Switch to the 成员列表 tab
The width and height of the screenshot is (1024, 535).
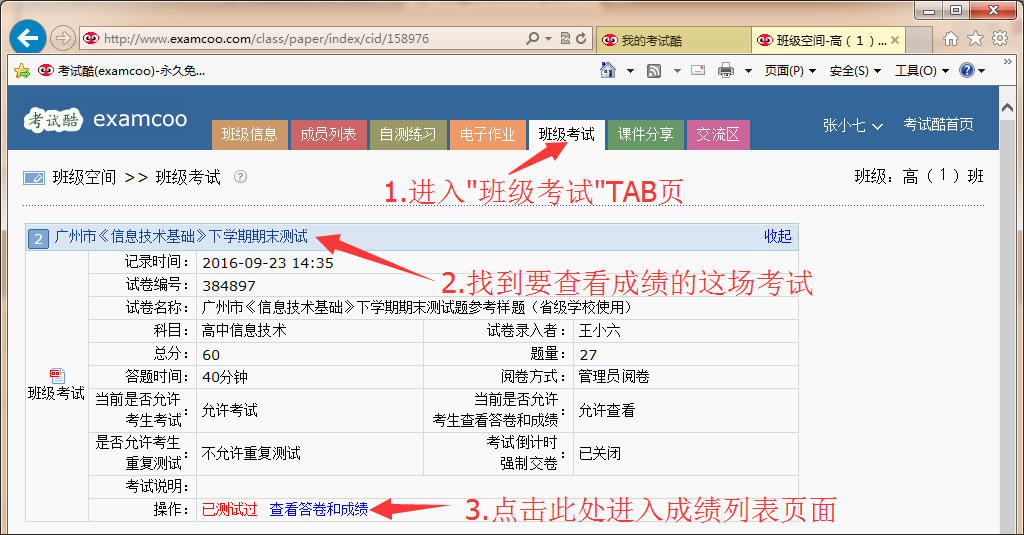point(328,134)
